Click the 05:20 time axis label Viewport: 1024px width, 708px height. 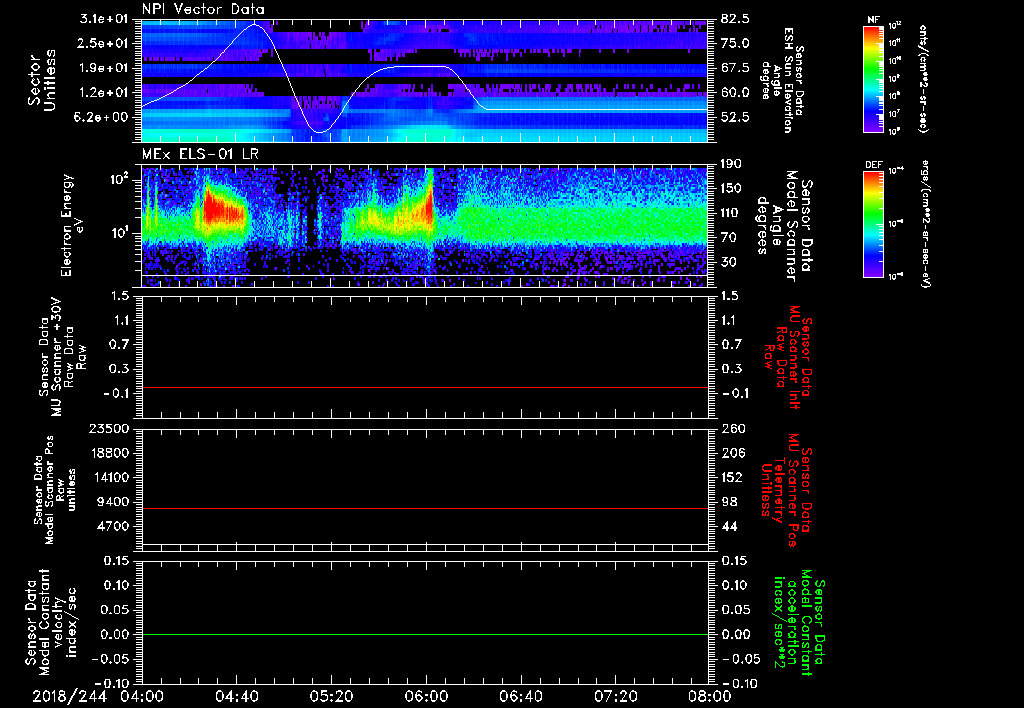pyautogui.click(x=331, y=695)
